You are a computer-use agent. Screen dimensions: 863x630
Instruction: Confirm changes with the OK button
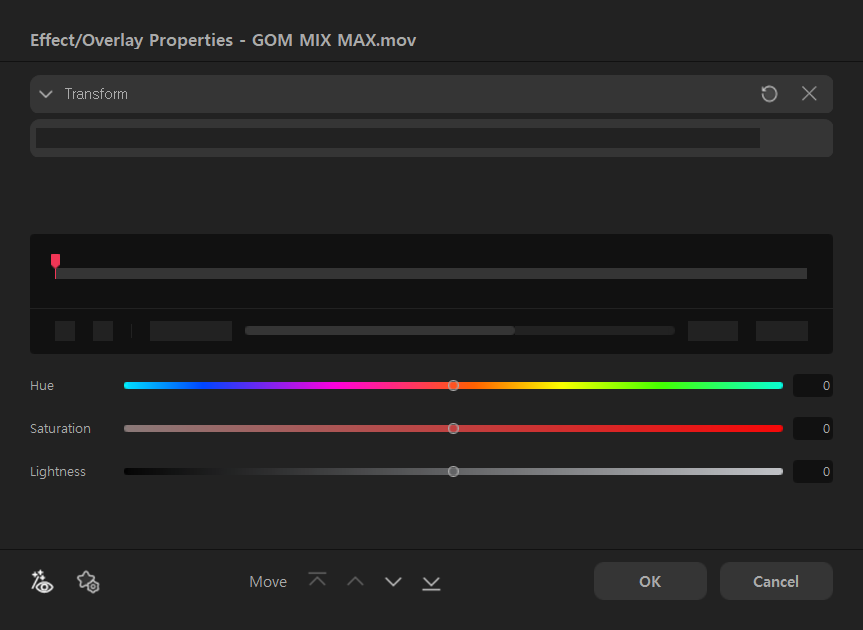coord(650,581)
